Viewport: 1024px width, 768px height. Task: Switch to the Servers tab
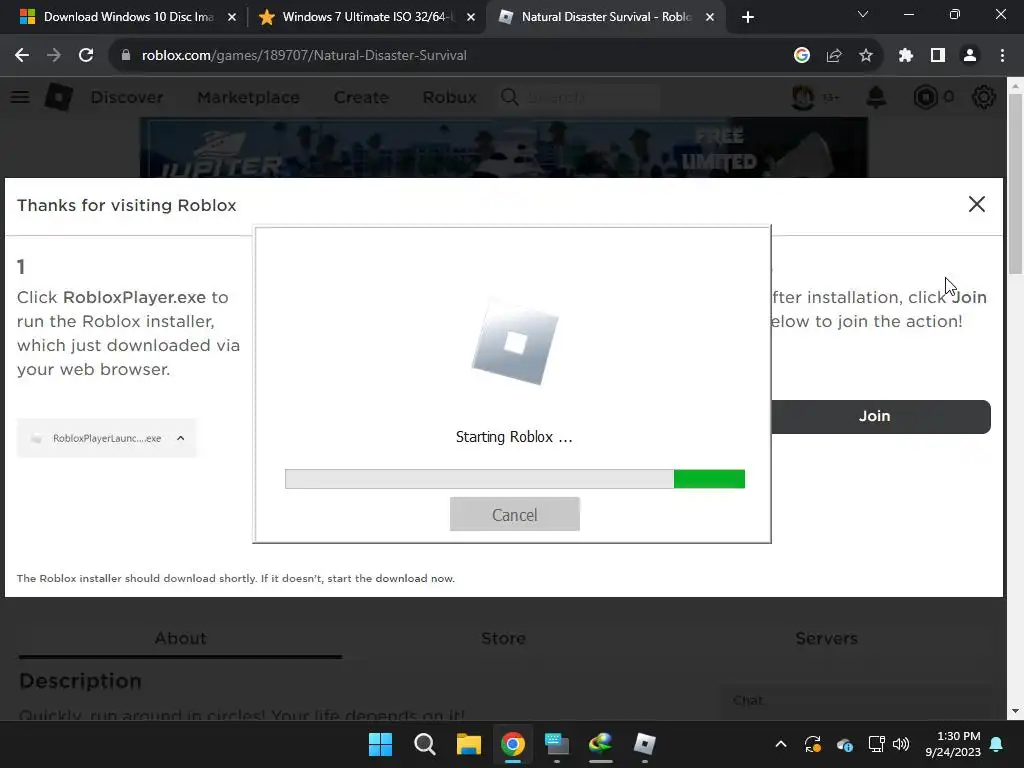pos(826,638)
